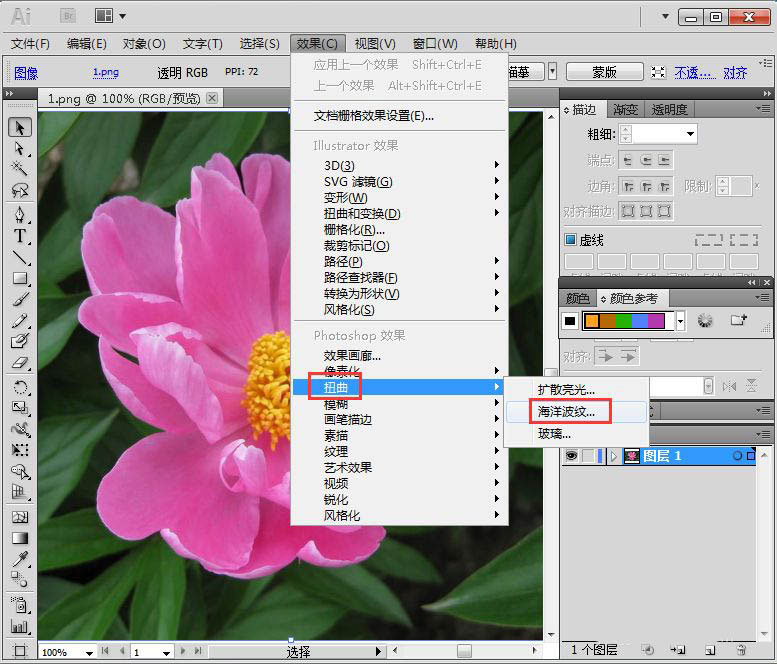Select the Free Transform tool
This screenshot has width=777, height=664.
click(x=20, y=450)
